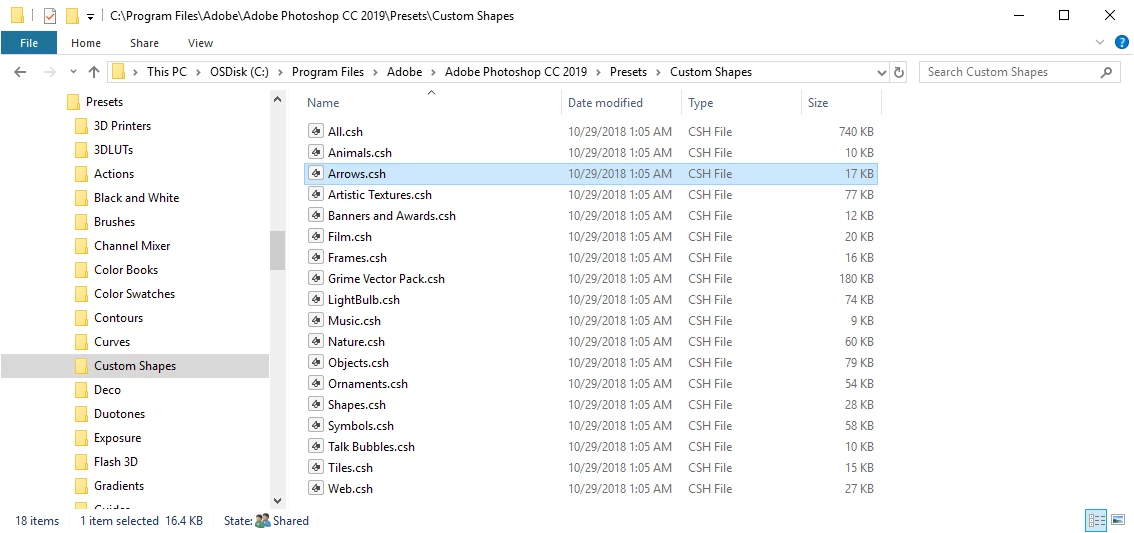The height and width of the screenshot is (533, 1134).
Task: Open the Recent locations dropdown arrow
Action: (73, 72)
